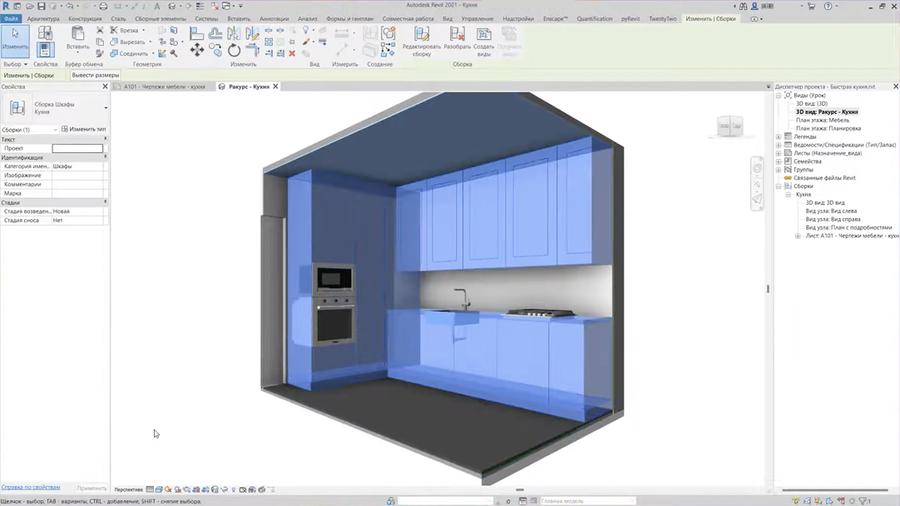
Task: Click Edit Assembly (Редактировать сборку)
Action: pos(421,41)
